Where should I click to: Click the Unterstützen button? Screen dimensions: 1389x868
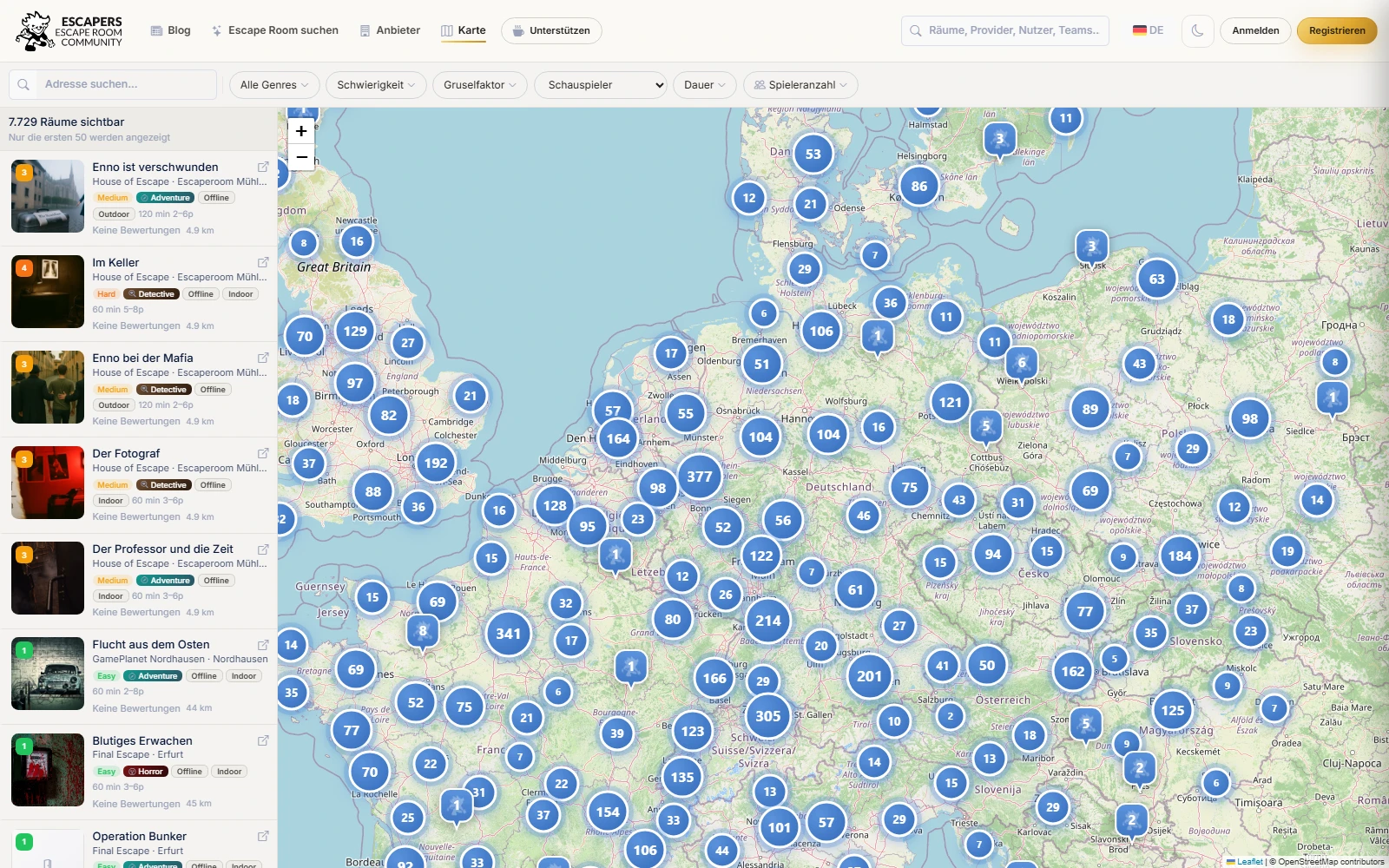[x=551, y=30]
